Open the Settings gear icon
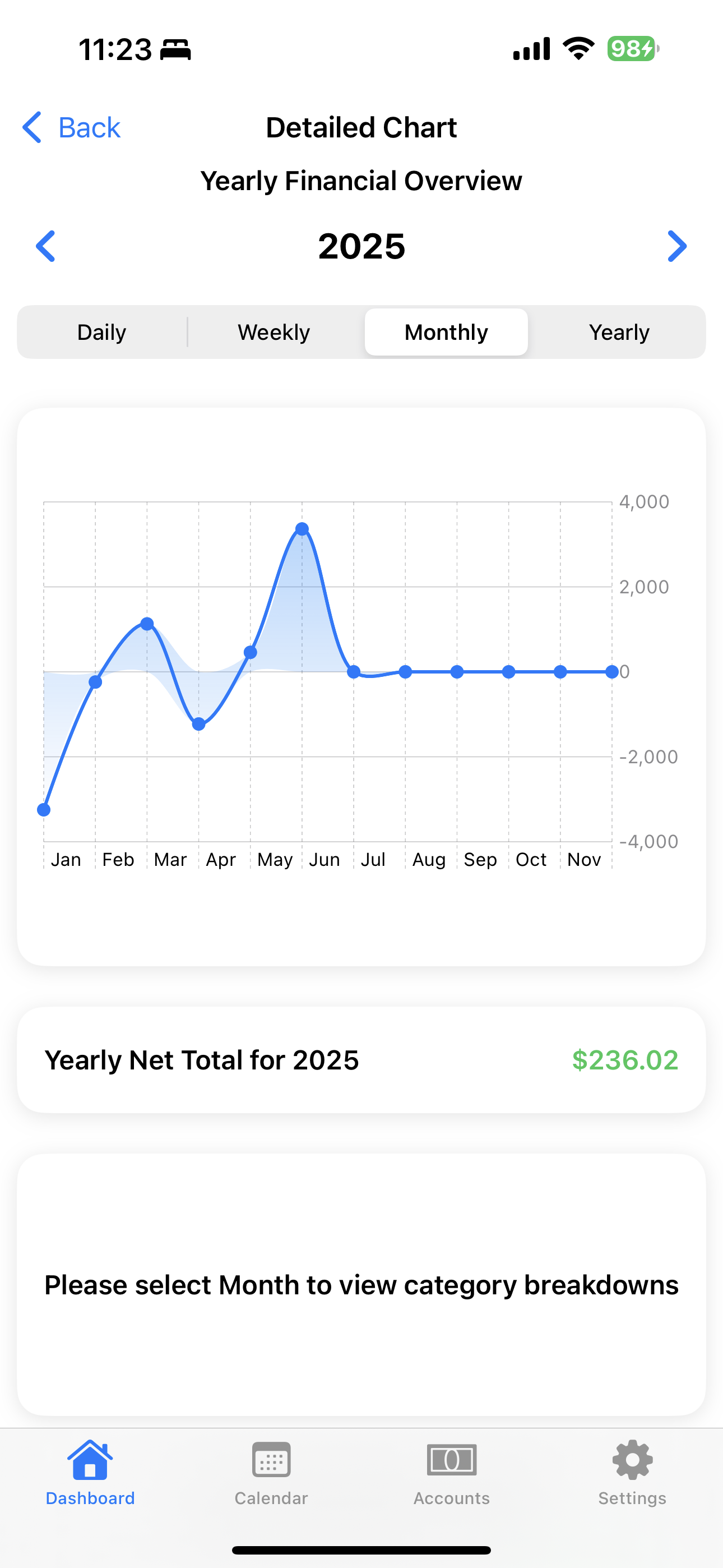This screenshot has height=1568, width=723. coord(632,1460)
